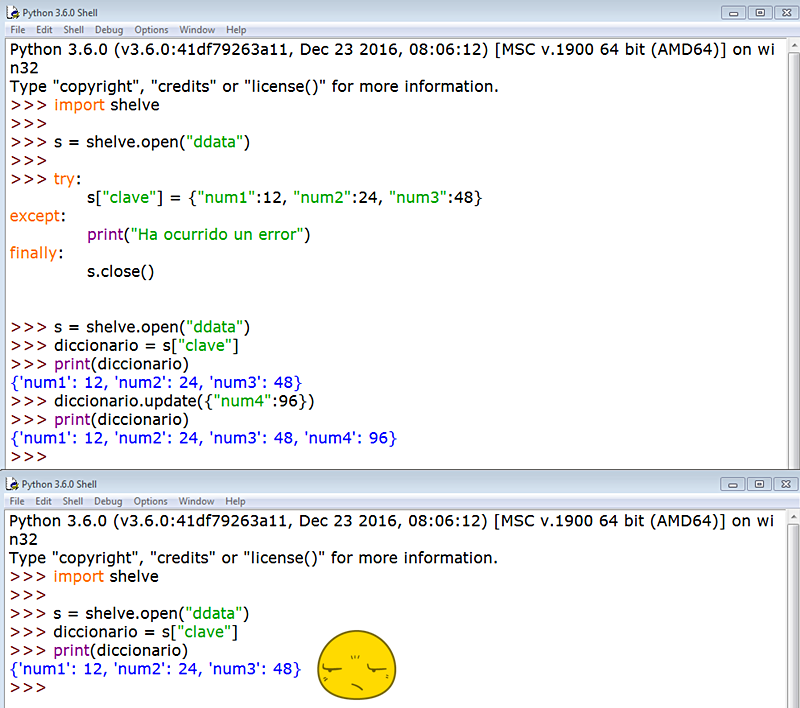Click output dict containing 'num4': 96
Image resolution: width=800 pixels, height=708 pixels.
point(204,438)
